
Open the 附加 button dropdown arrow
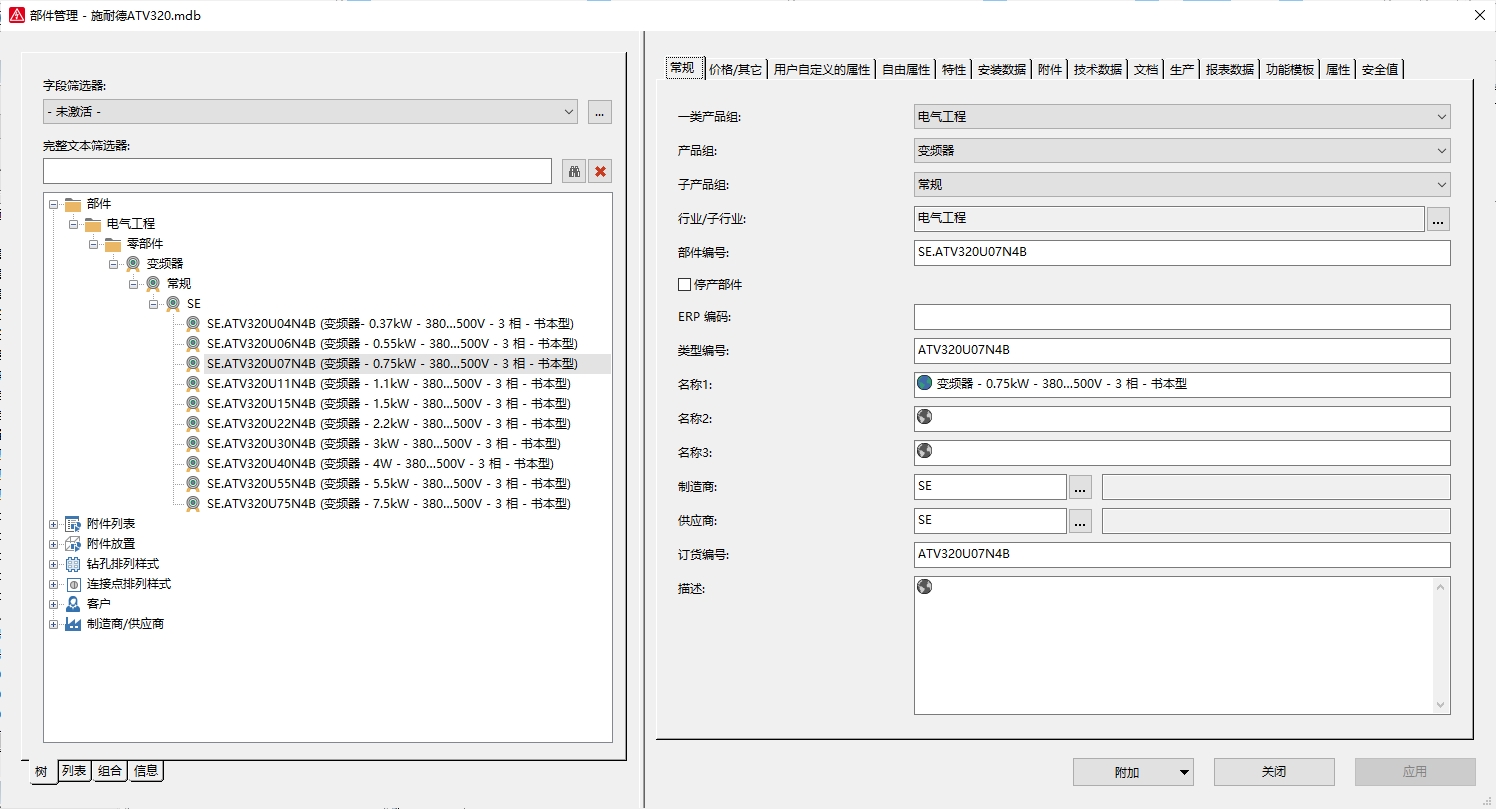click(x=1185, y=772)
